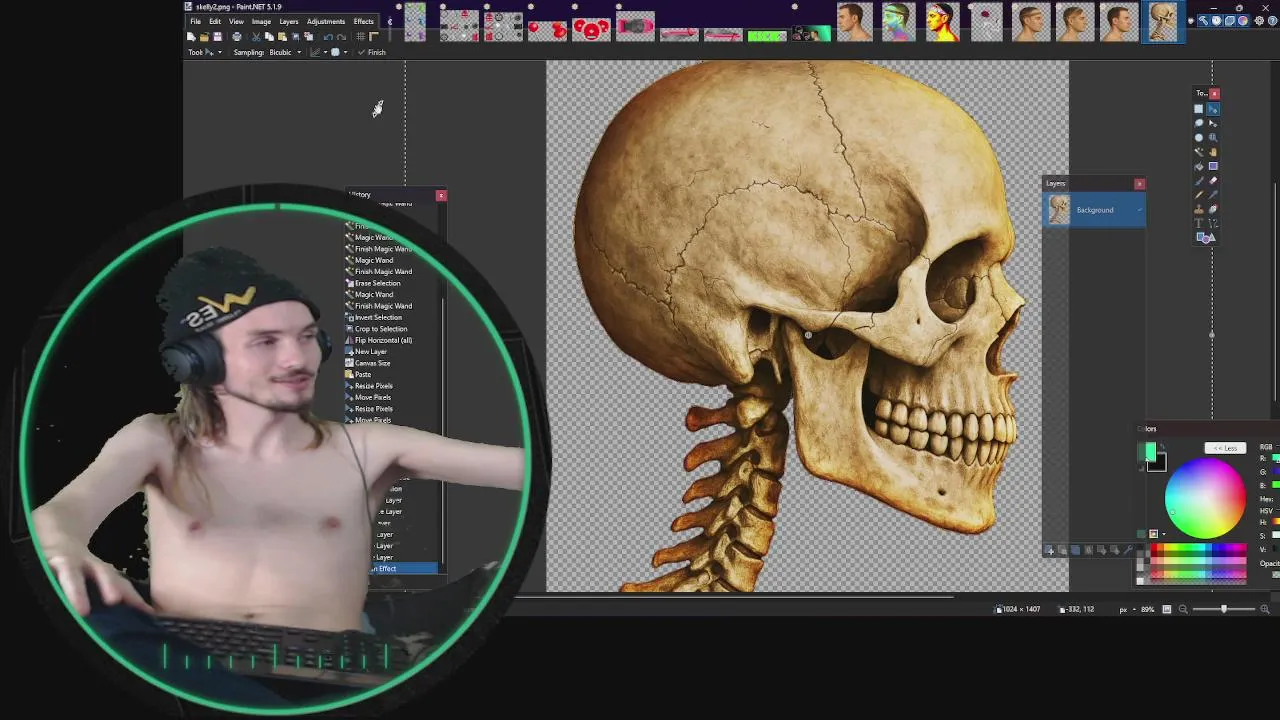1280x720 pixels.
Task: Open the Image menu
Action: [x=261, y=21]
